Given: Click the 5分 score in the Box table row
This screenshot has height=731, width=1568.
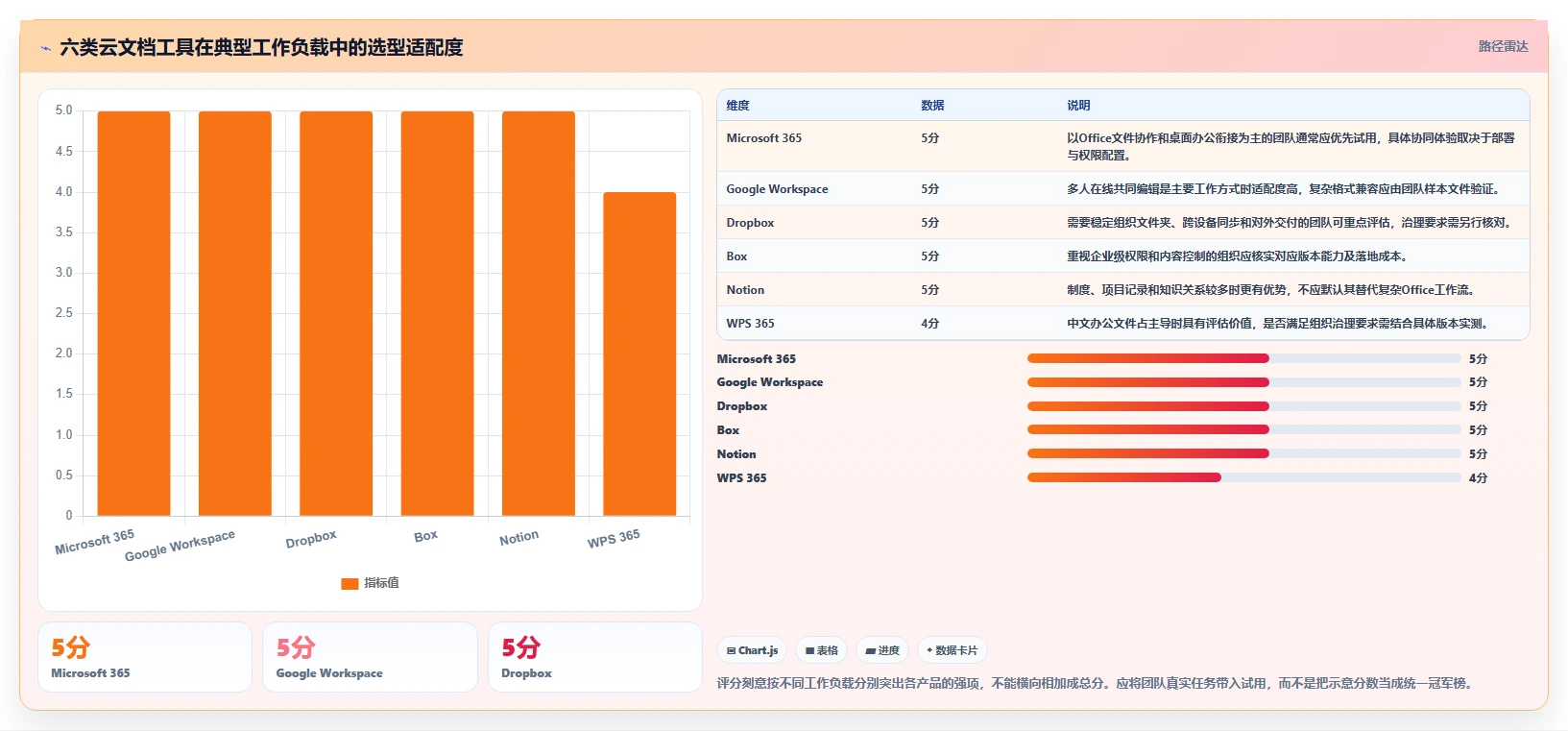Looking at the screenshot, I should coord(929,256).
